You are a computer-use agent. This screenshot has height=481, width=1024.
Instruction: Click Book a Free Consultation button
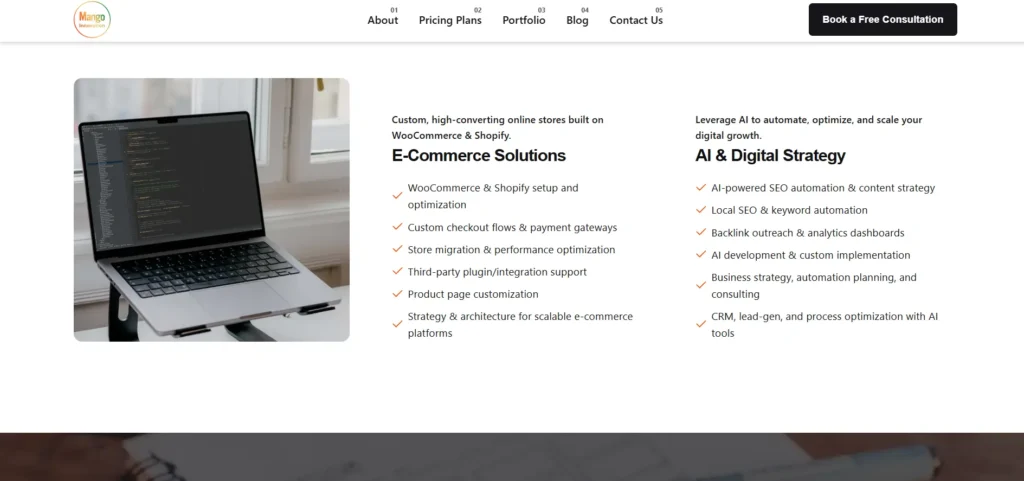click(x=883, y=20)
